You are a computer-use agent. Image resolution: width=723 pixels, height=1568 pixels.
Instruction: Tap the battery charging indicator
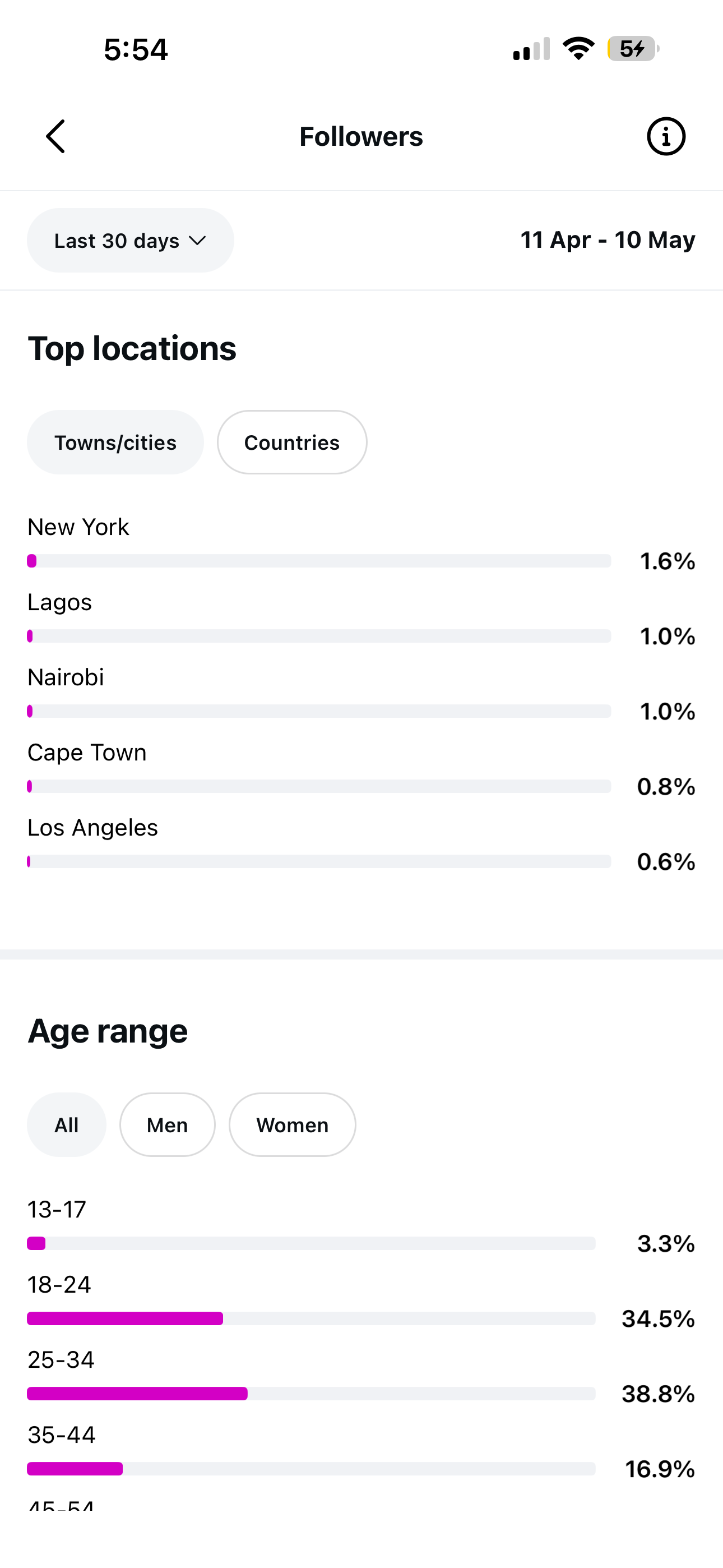coord(633,49)
